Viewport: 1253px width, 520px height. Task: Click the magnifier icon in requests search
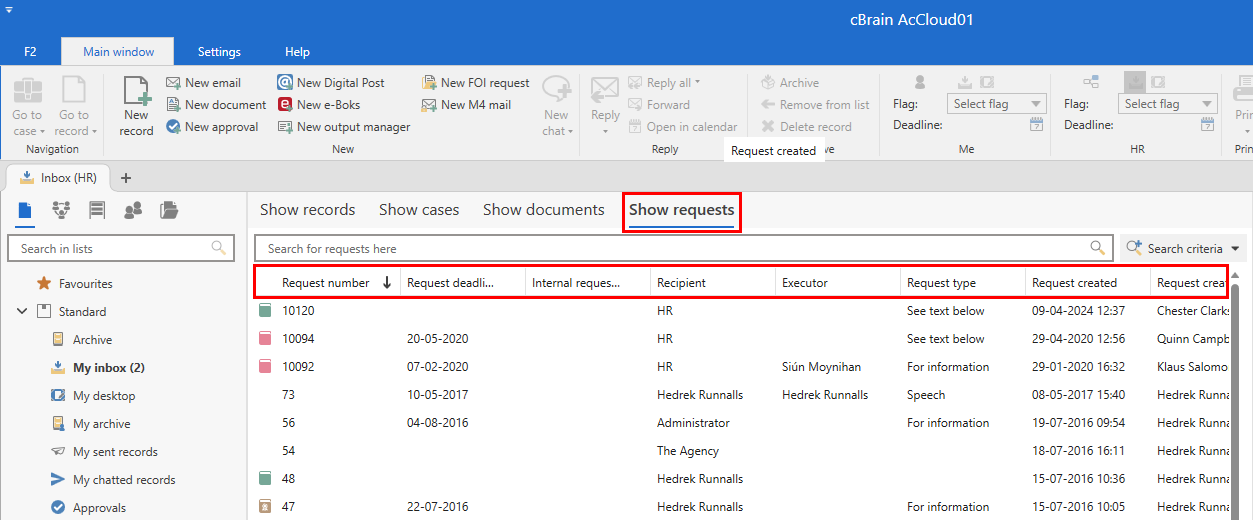pos(1098,248)
